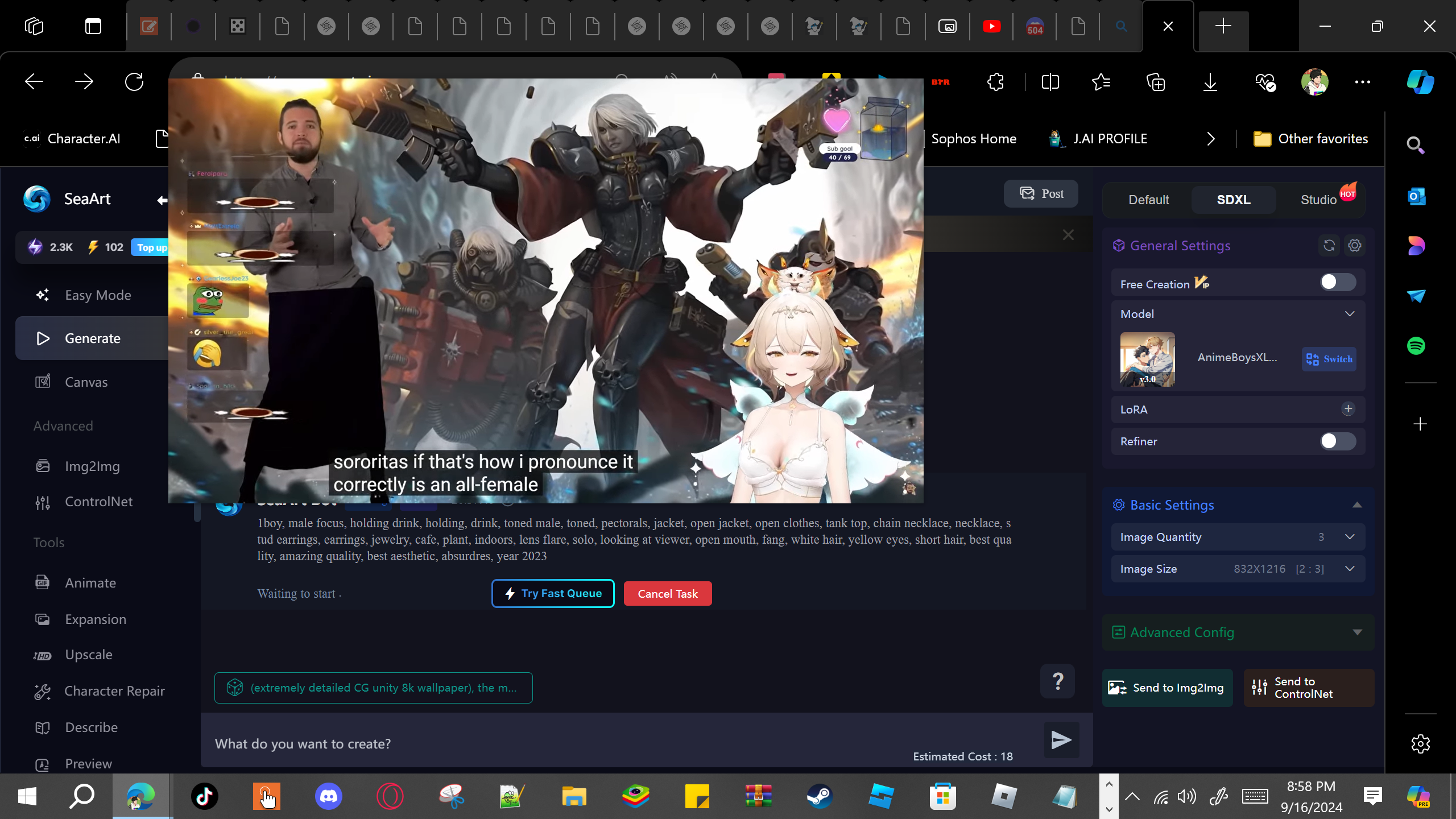Collapse the Model section chevron
The image size is (1456, 819).
(1350, 314)
